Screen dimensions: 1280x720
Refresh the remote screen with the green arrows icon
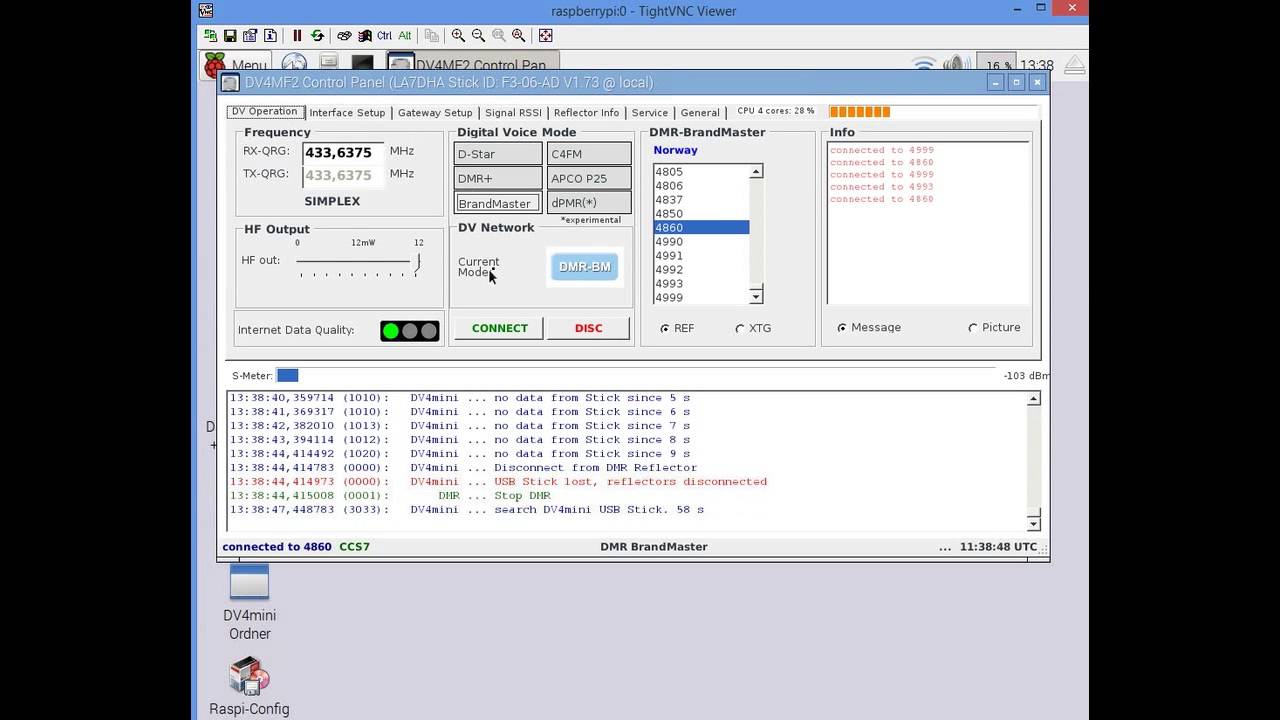click(x=317, y=35)
